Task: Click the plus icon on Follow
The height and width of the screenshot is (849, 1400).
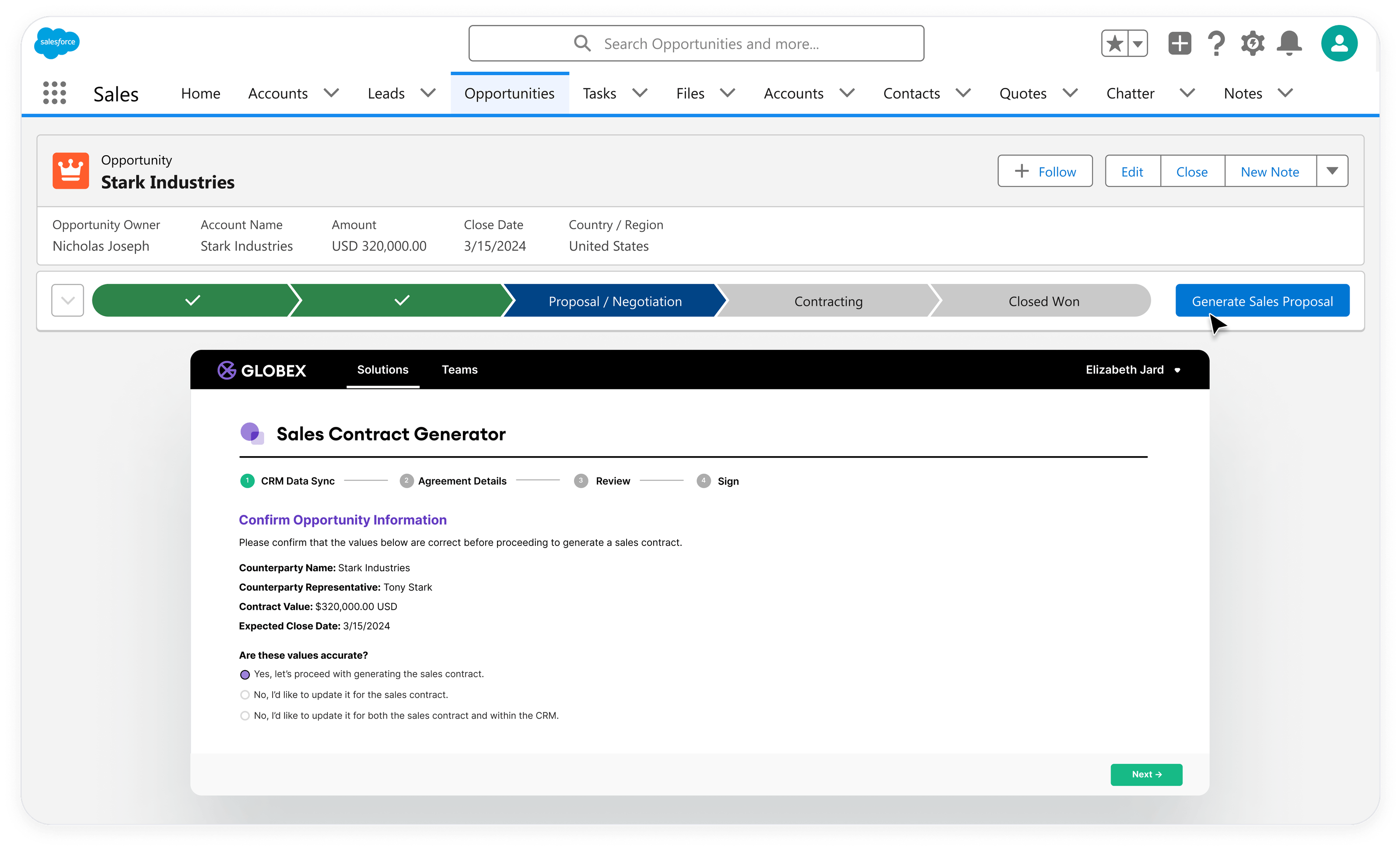Action: [1021, 171]
